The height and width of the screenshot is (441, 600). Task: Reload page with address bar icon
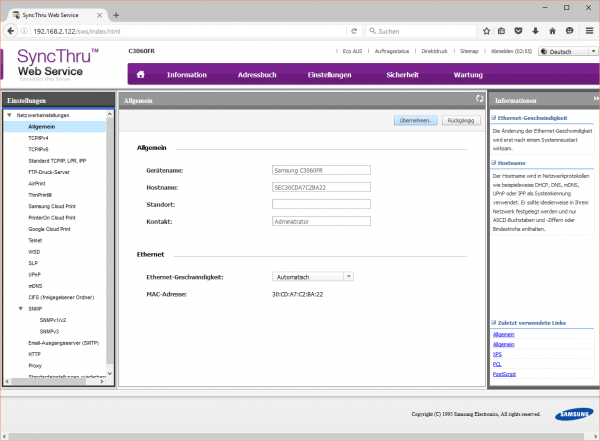355,32
